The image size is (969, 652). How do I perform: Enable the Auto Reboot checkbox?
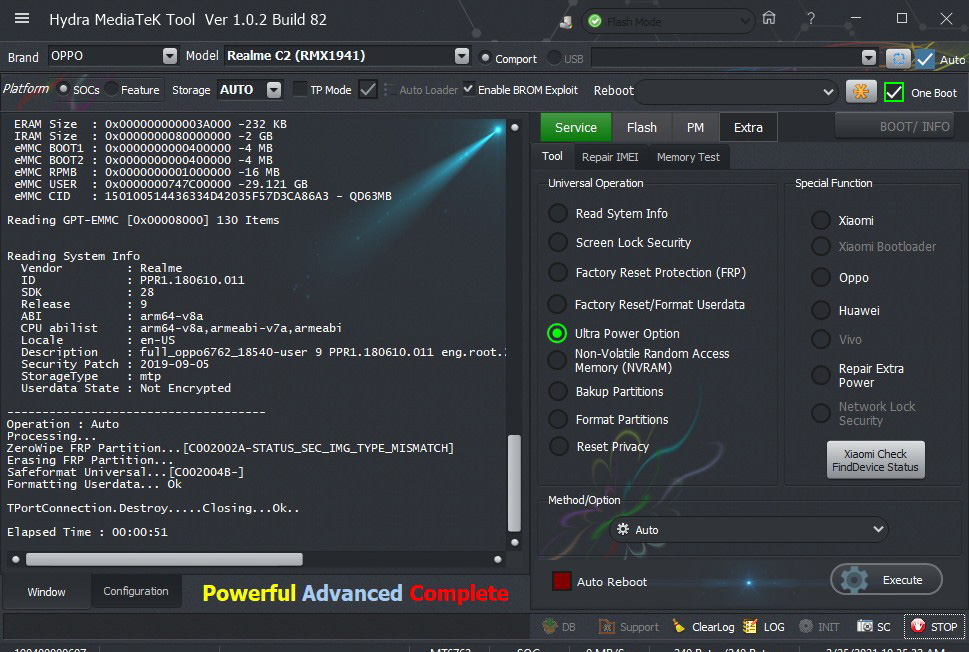[x=562, y=581]
